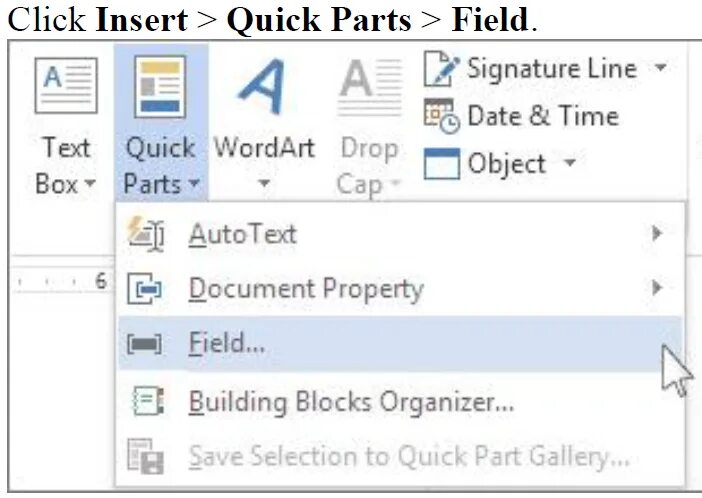
Task: Click the Date & Time calendar icon
Action: point(441,116)
